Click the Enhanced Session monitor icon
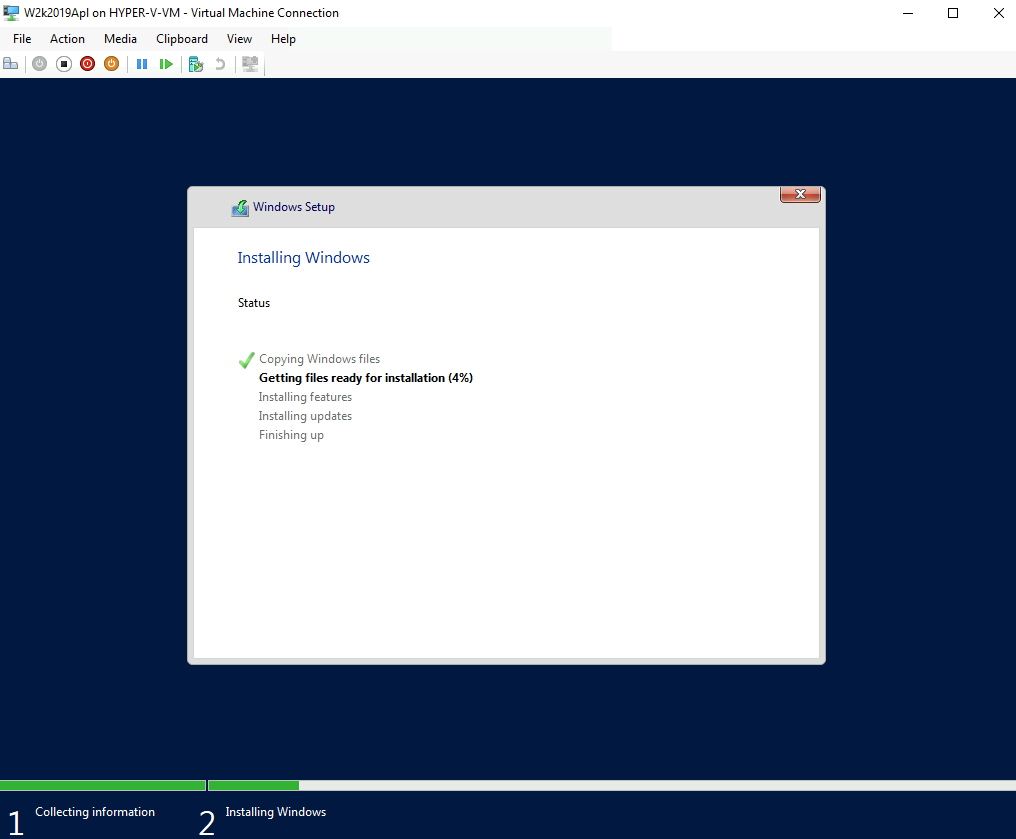The width and height of the screenshot is (1016, 839). point(250,63)
